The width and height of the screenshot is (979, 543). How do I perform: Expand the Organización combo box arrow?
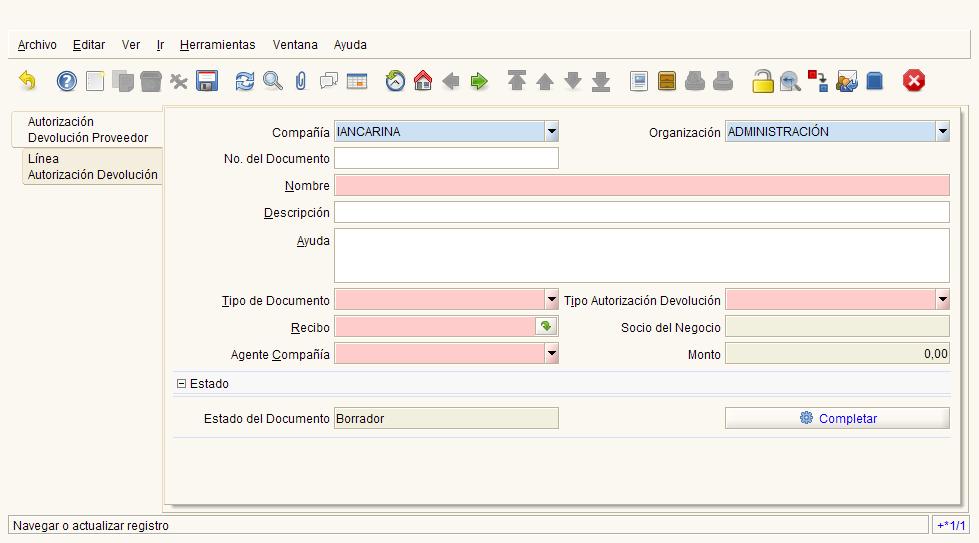943,132
